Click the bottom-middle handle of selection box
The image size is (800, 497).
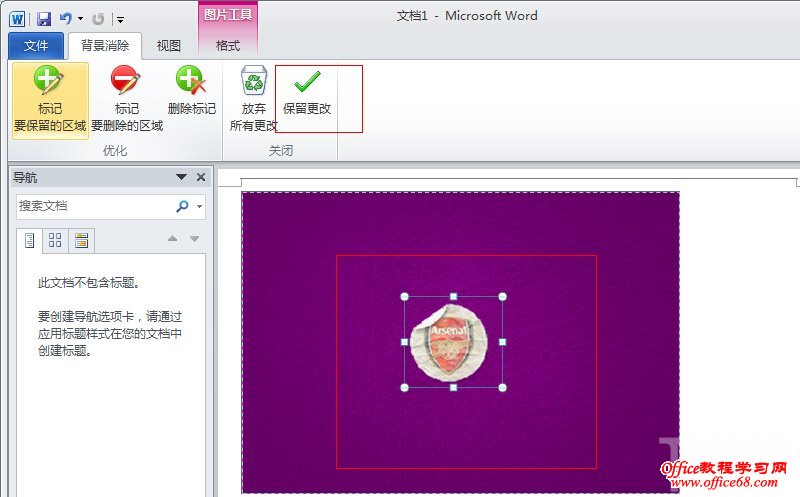[x=453, y=388]
